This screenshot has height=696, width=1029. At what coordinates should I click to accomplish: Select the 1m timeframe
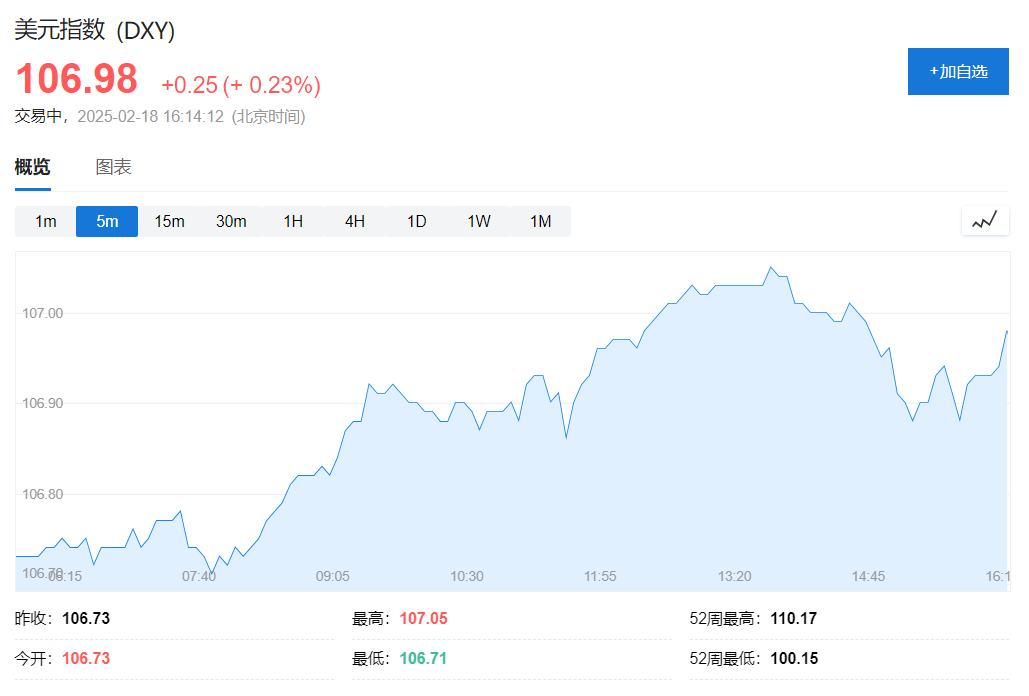(x=44, y=221)
